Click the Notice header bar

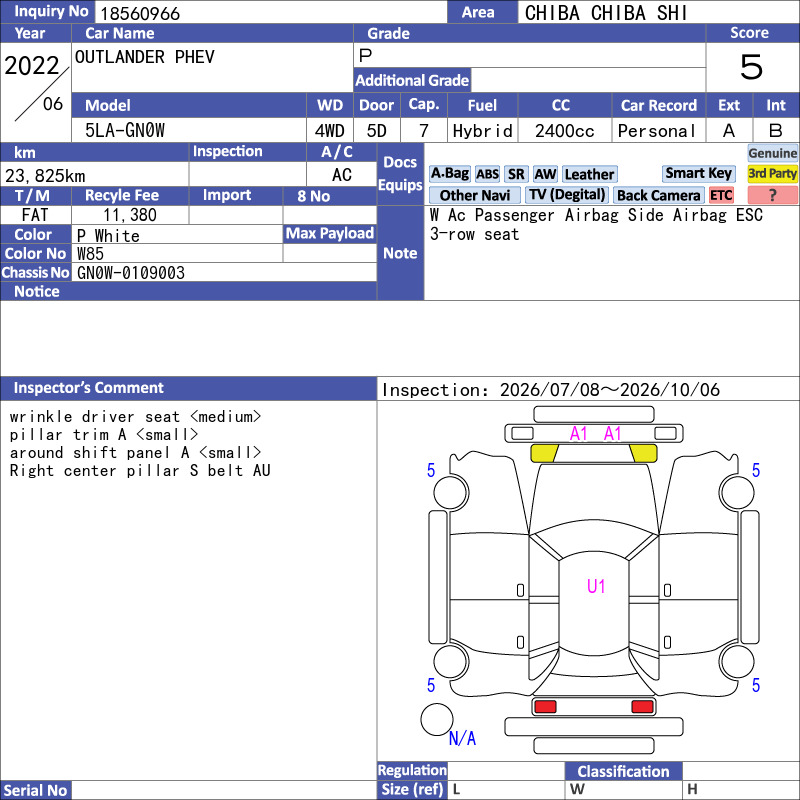pyautogui.click(x=188, y=291)
